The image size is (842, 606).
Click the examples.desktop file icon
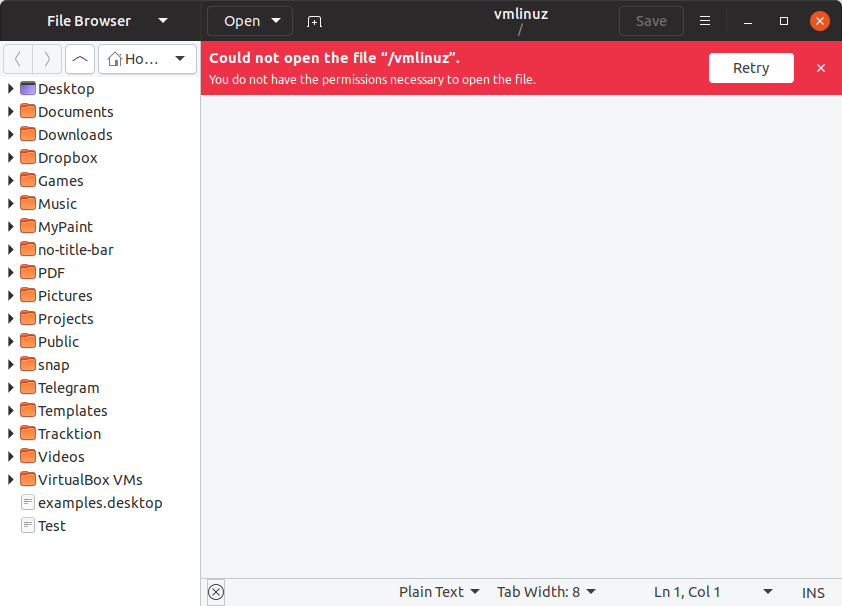point(28,502)
